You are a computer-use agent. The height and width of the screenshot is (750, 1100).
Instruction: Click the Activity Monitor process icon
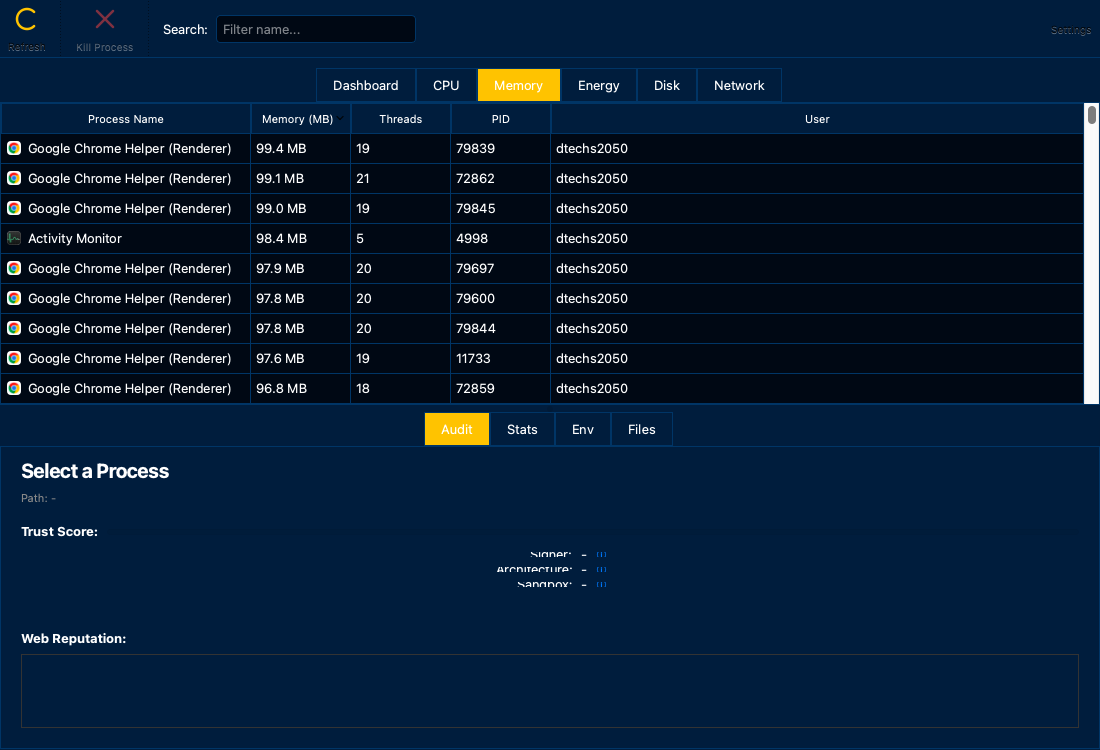[x=14, y=238]
